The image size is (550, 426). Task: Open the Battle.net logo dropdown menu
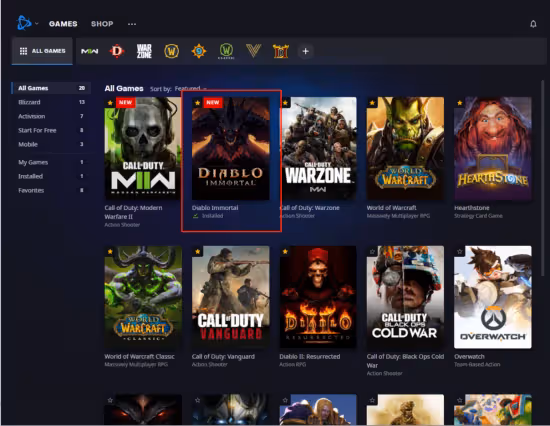click(x=27, y=23)
